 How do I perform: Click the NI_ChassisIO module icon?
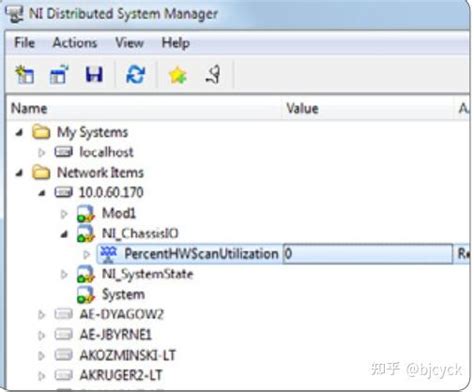click(86, 233)
